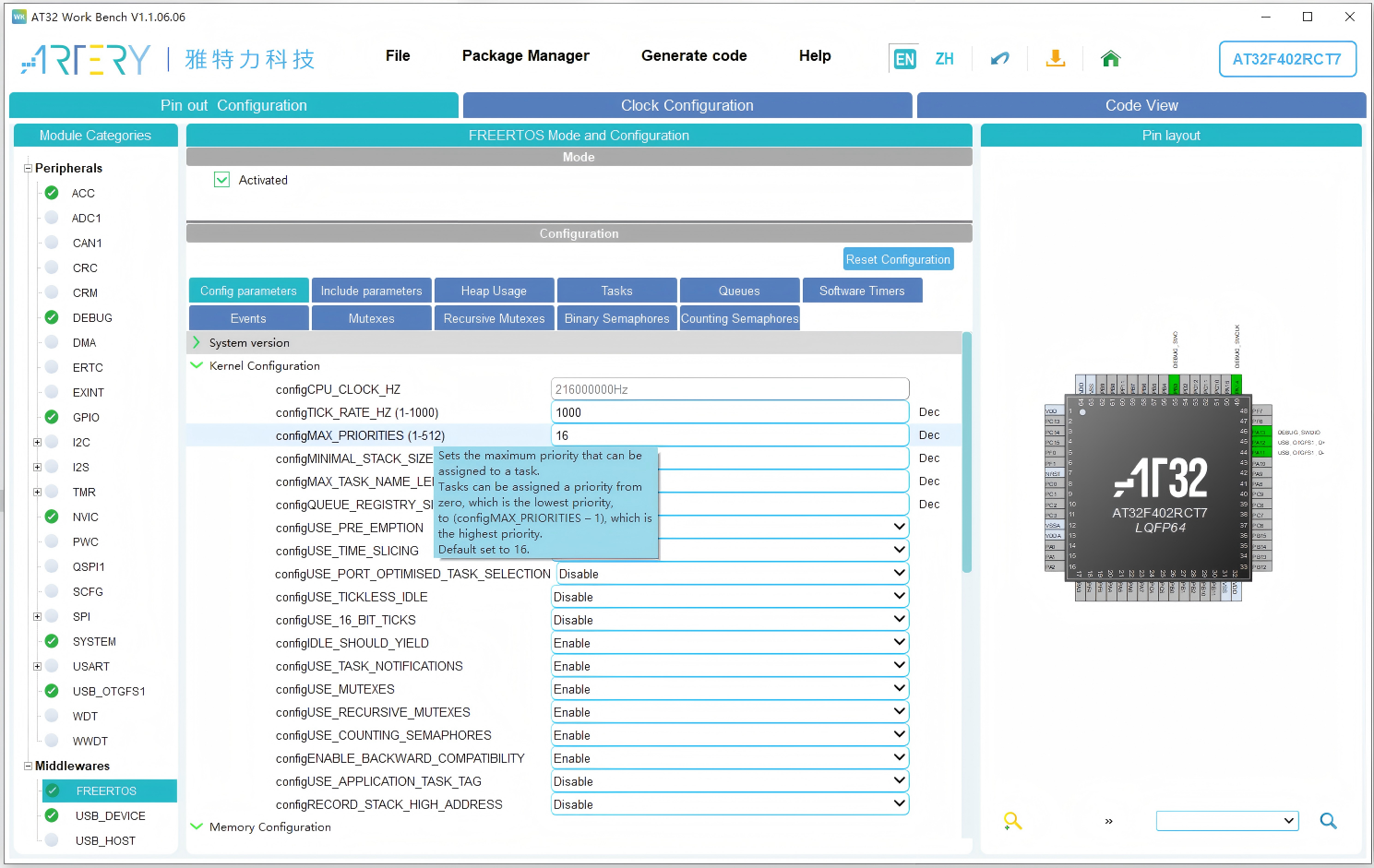
Task: Go to home with green house icon
Action: [1110, 59]
